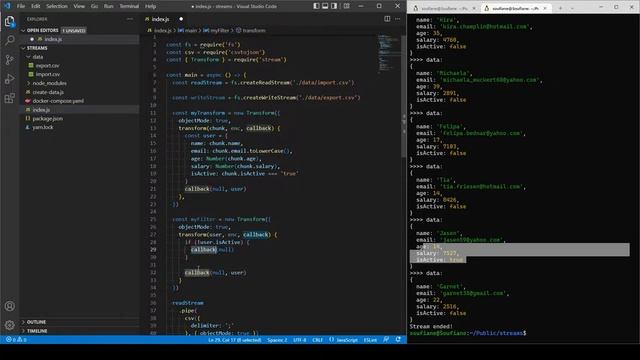Click the code minimap preview

point(389,53)
